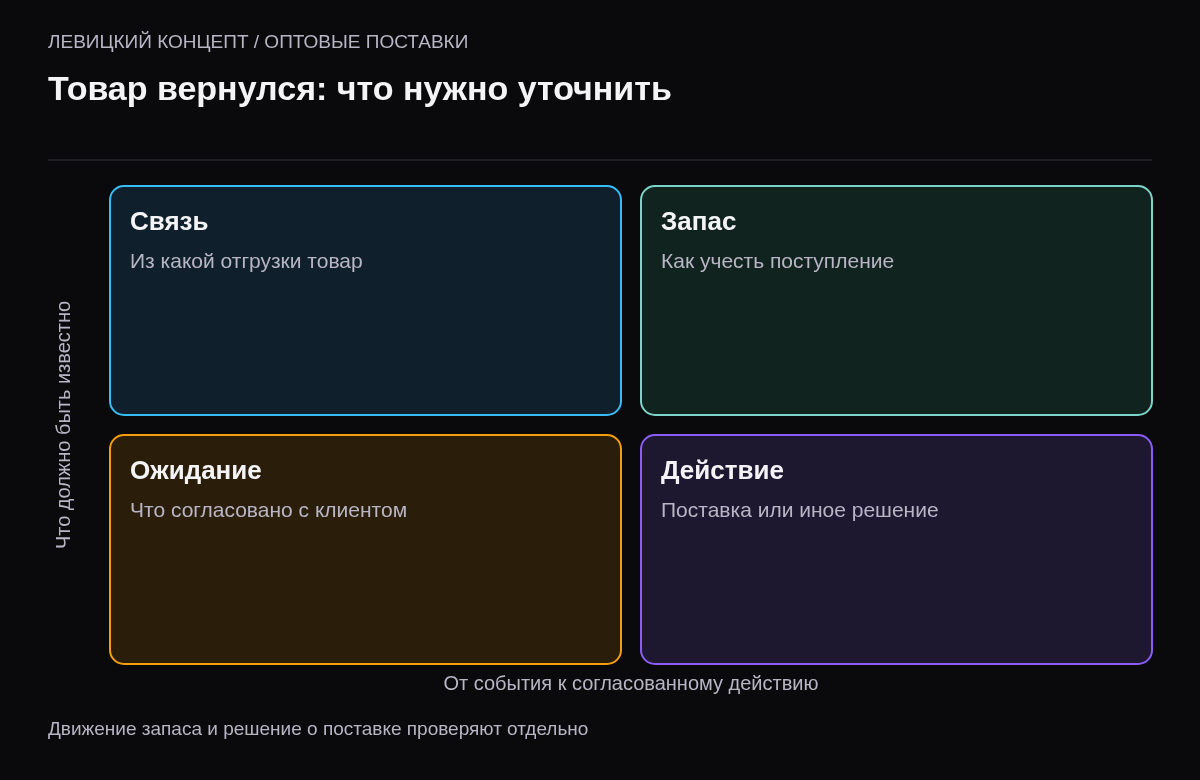Click the vertical axis label 'Что должно быть известно'

(63, 425)
